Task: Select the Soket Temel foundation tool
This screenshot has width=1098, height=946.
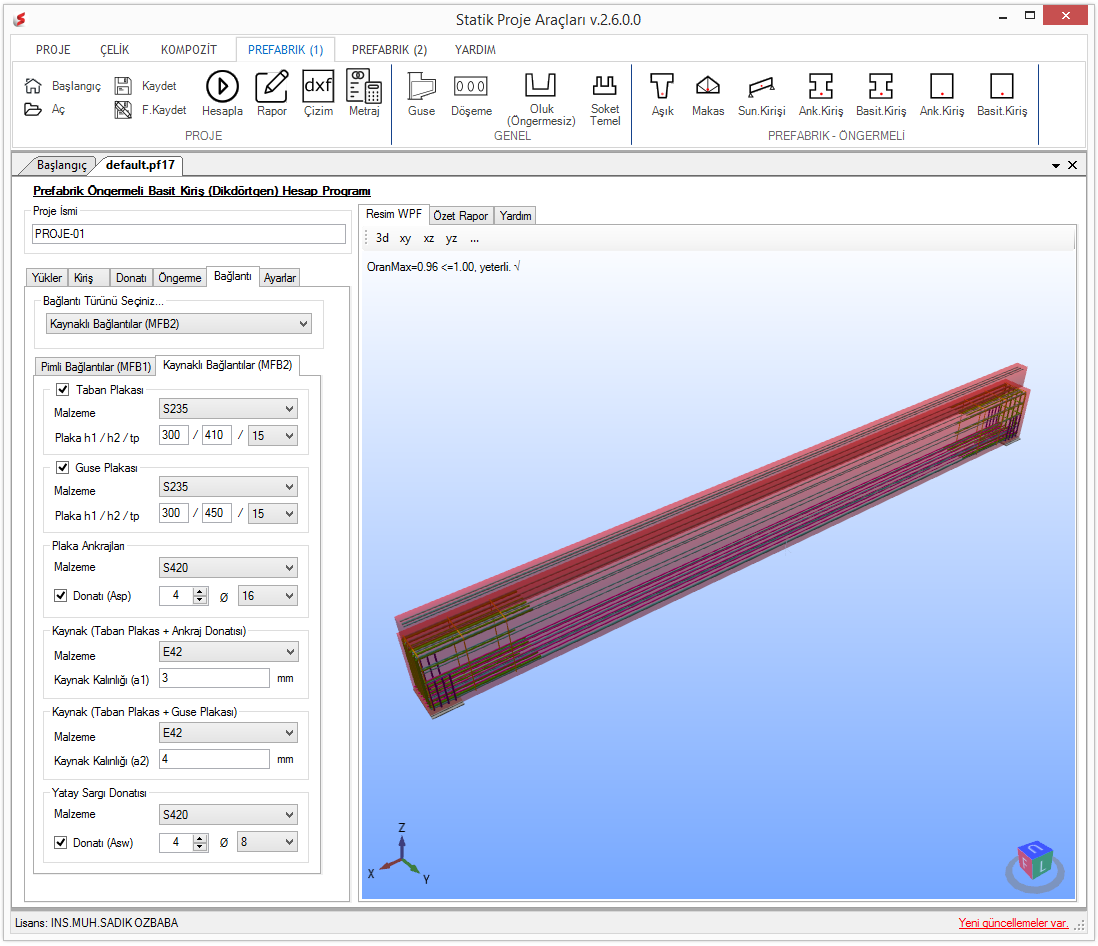Action: click(604, 85)
